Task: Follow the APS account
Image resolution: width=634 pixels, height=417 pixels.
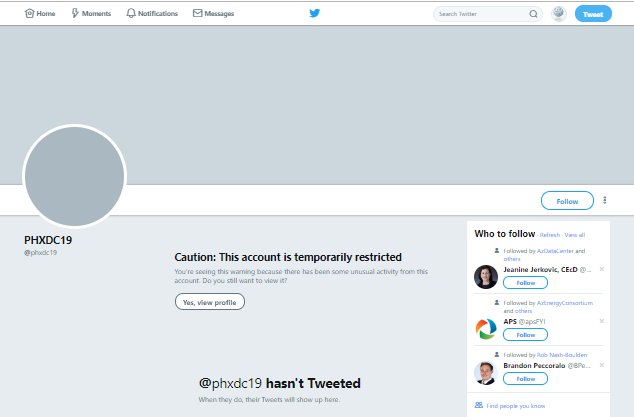Action: pyautogui.click(x=525, y=335)
